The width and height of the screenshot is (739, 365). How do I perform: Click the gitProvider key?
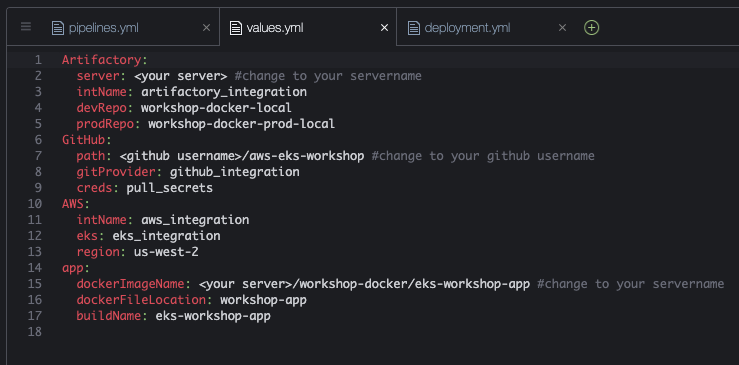(x=116, y=172)
